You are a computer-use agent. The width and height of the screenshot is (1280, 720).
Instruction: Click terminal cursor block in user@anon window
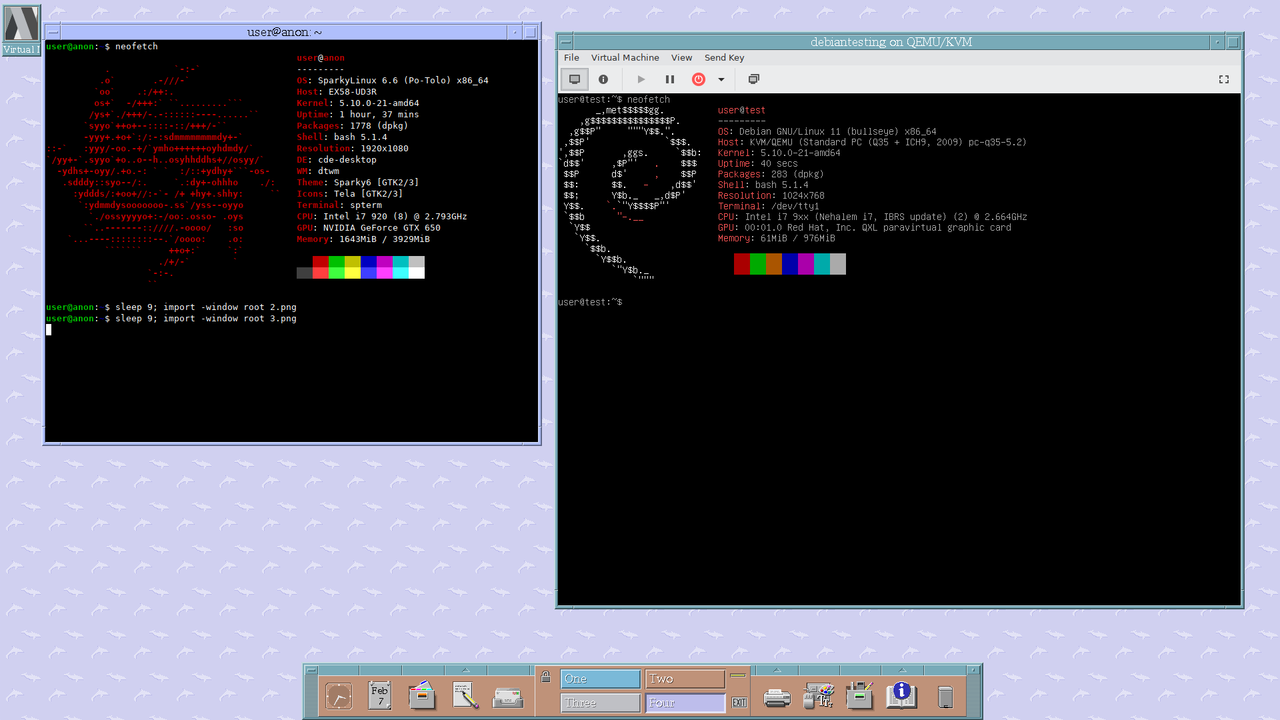(49, 329)
